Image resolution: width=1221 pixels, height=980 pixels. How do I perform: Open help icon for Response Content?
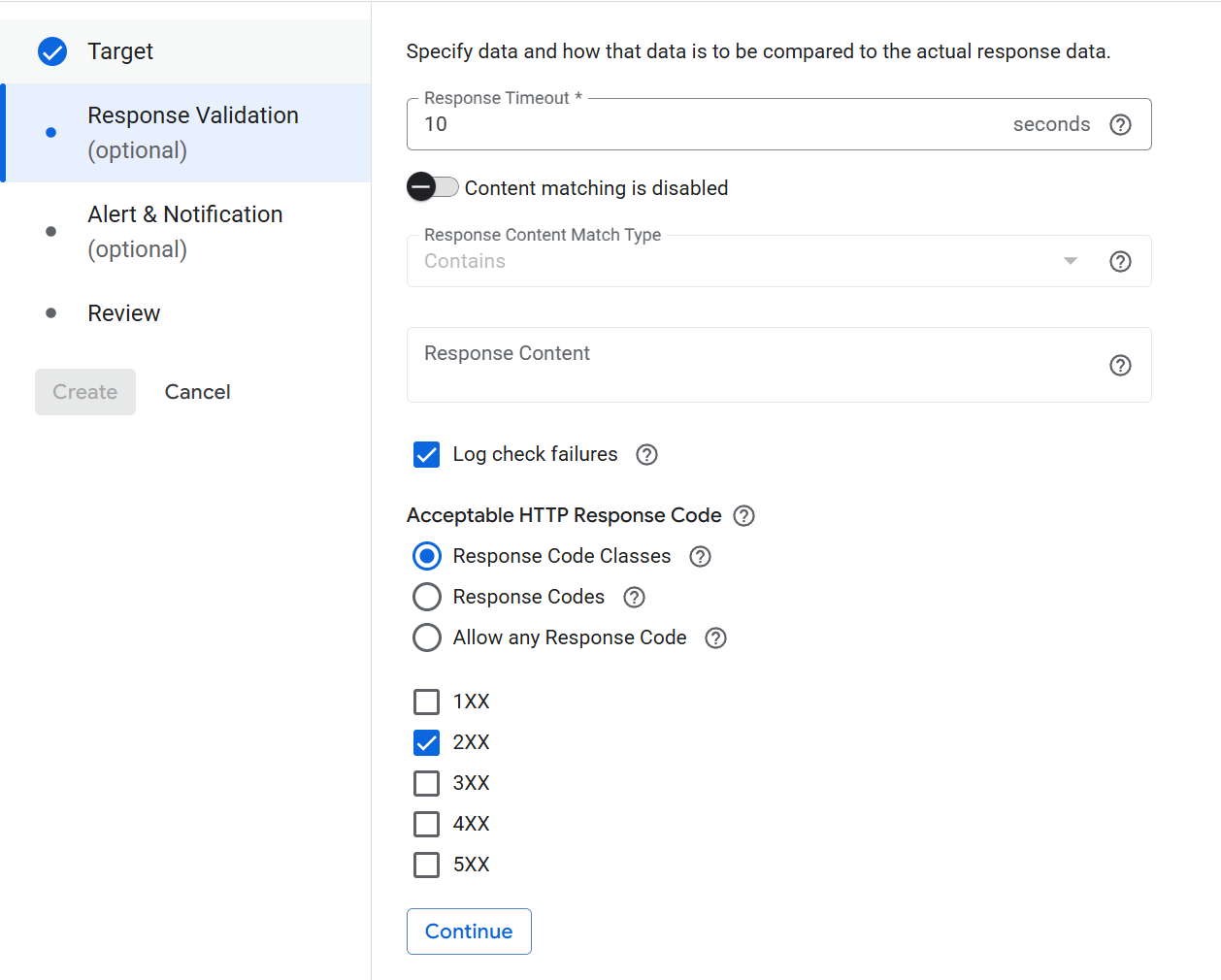point(1120,365)
